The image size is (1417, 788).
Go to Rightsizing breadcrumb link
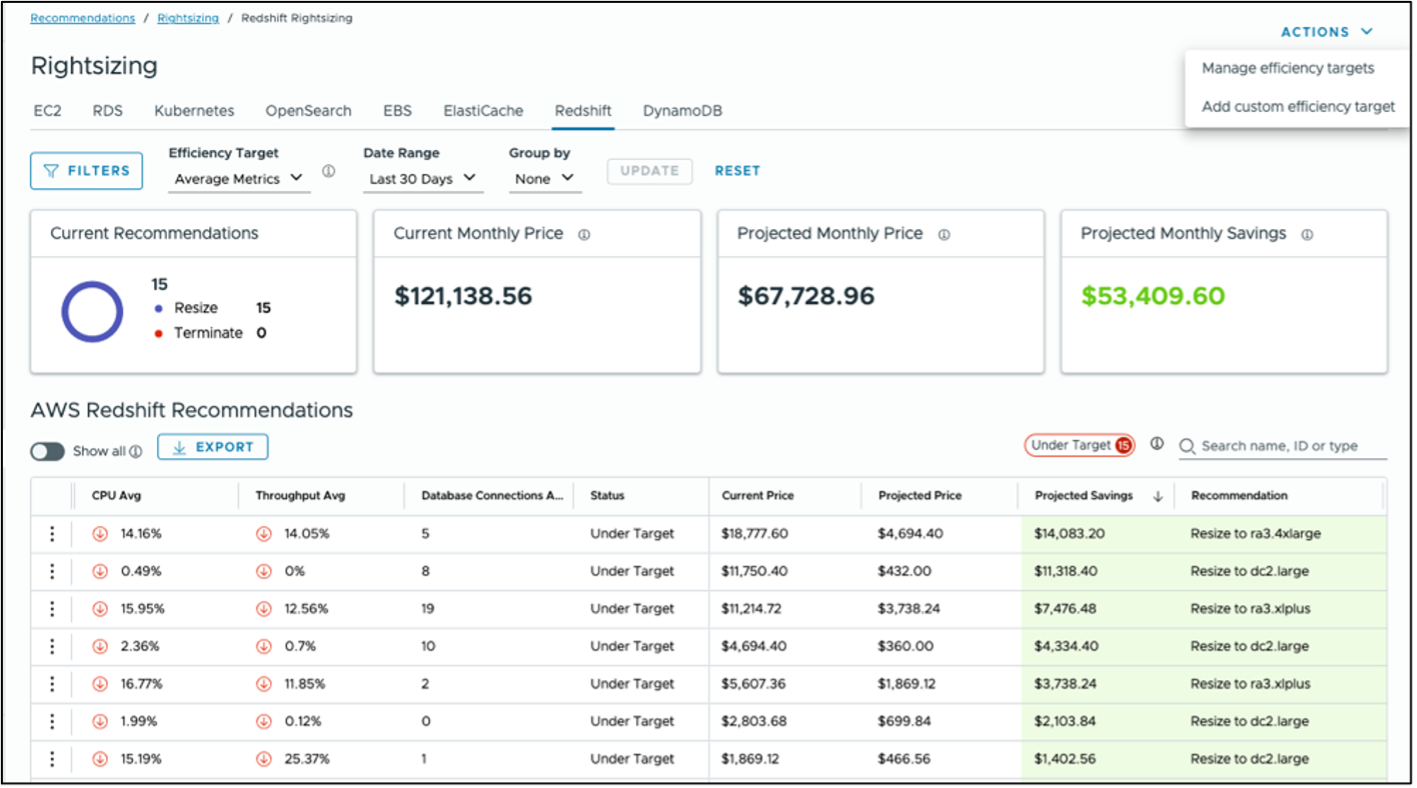[x=188, y=18]
